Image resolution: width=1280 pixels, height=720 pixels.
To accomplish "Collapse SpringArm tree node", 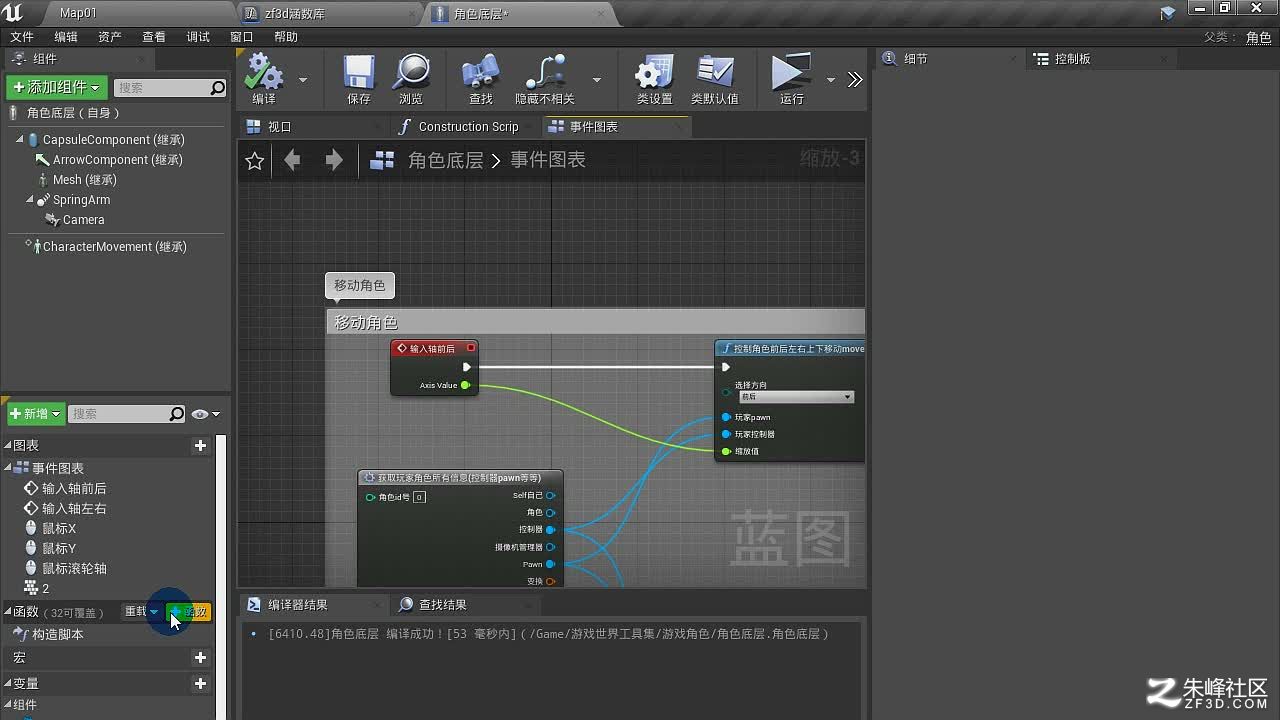I will 30,200.
